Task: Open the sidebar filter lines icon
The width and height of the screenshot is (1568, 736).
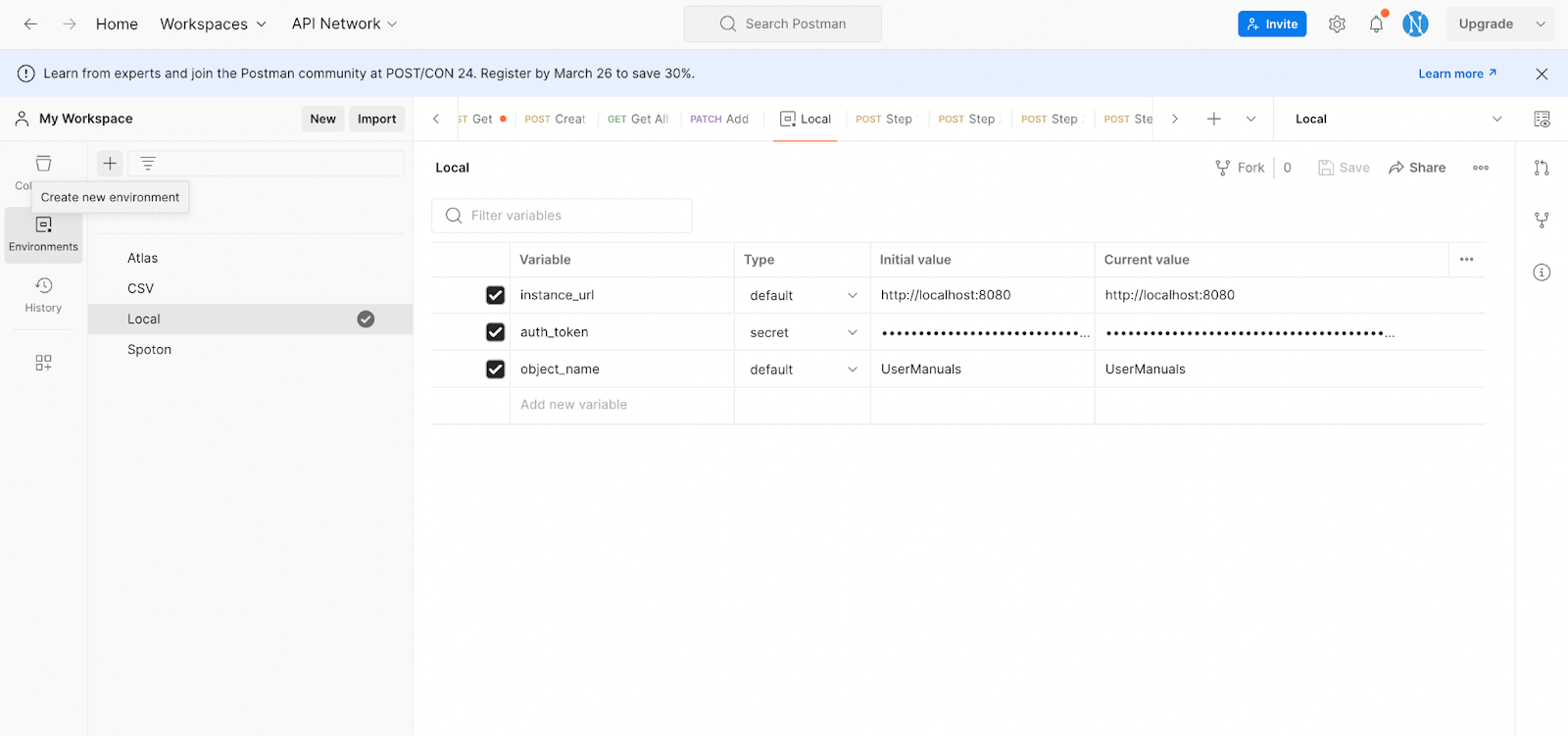Action: pos(148,164)
